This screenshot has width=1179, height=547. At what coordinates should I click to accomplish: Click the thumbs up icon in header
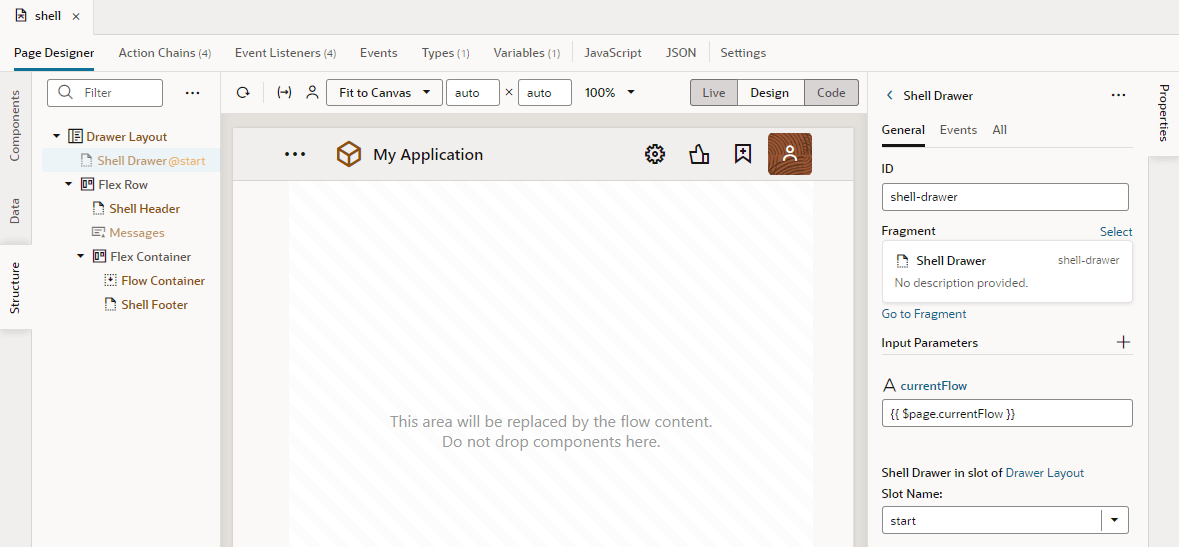coord(699,154)
